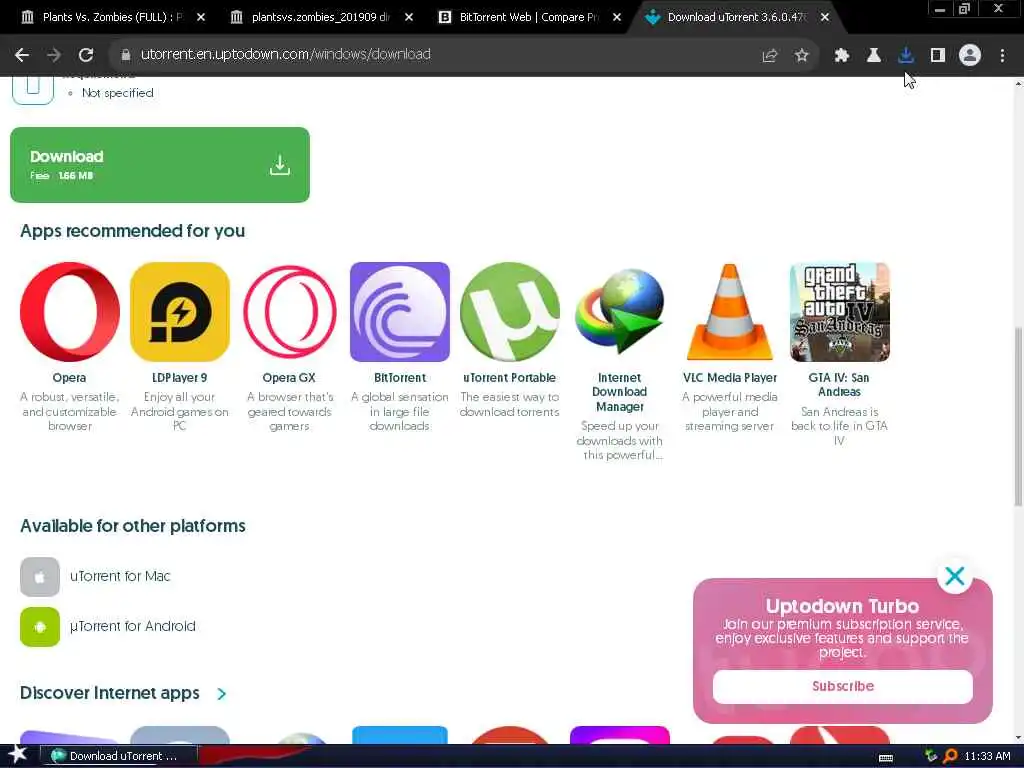The width and height of the screenshot is (1024, 768).
Task: Click the Opera GX title link
Action: pos(289,377)
